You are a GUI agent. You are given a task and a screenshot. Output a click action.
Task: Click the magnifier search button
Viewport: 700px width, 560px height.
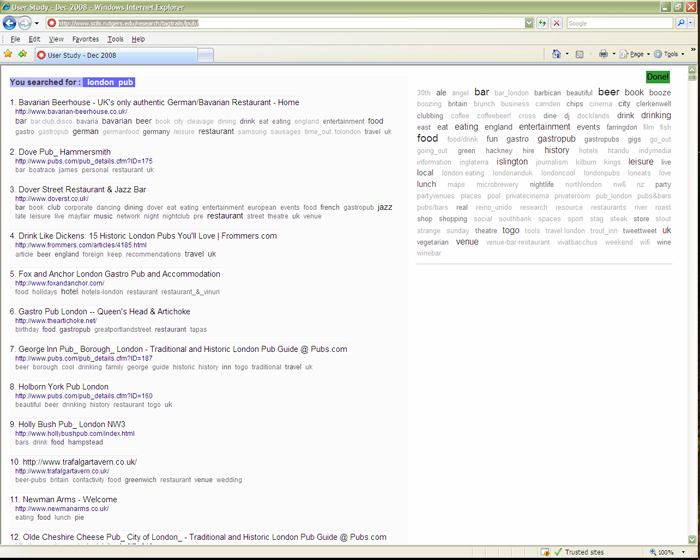tap(681, 23)
